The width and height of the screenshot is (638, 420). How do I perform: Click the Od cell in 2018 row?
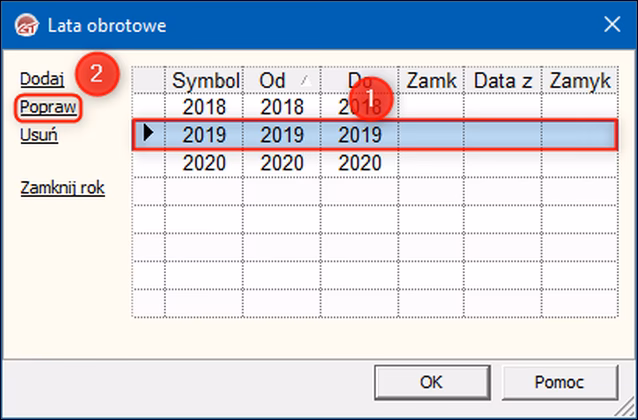click(282, 107)
